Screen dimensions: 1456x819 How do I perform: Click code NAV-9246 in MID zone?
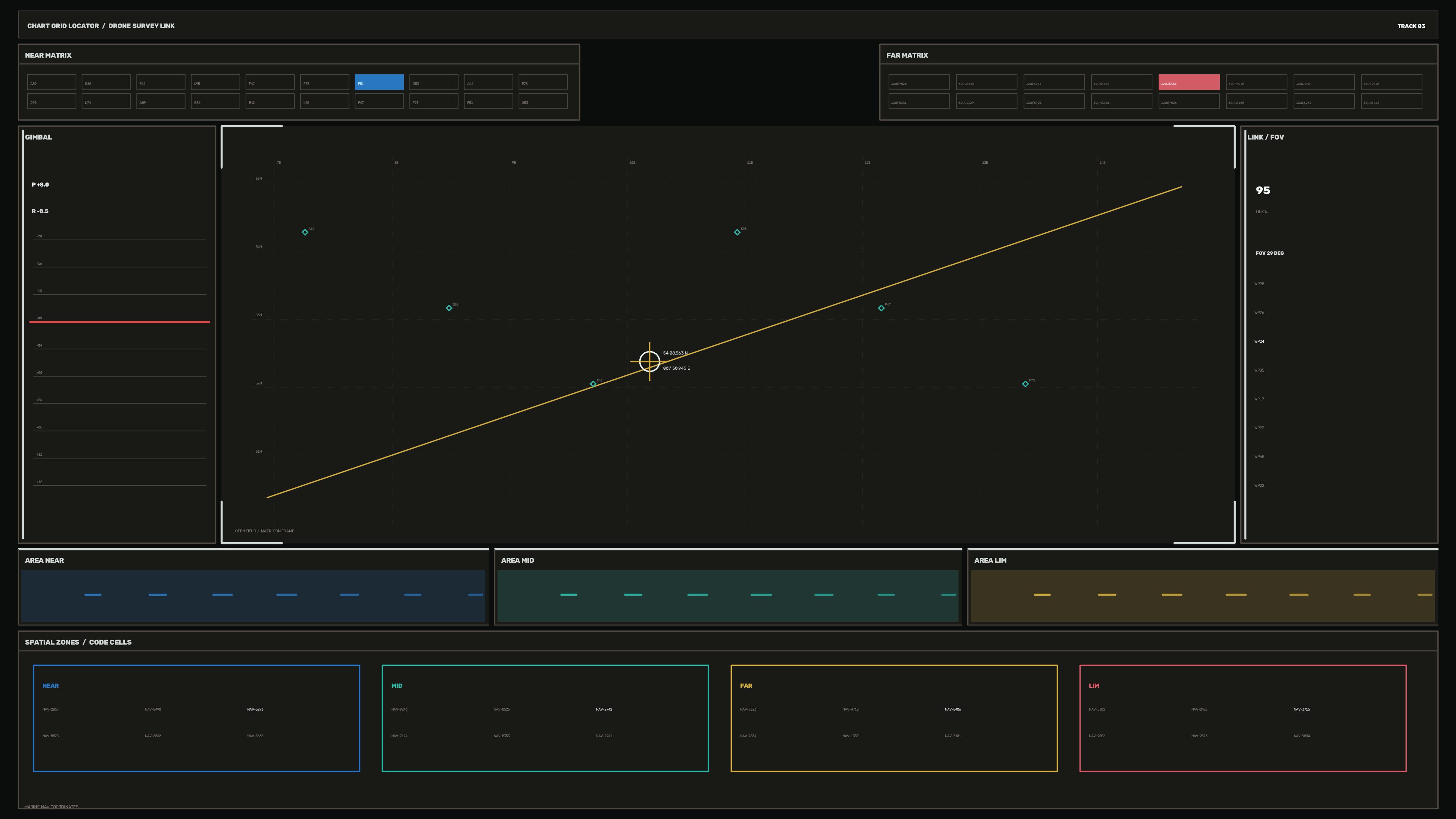click(x=399, y=709)
